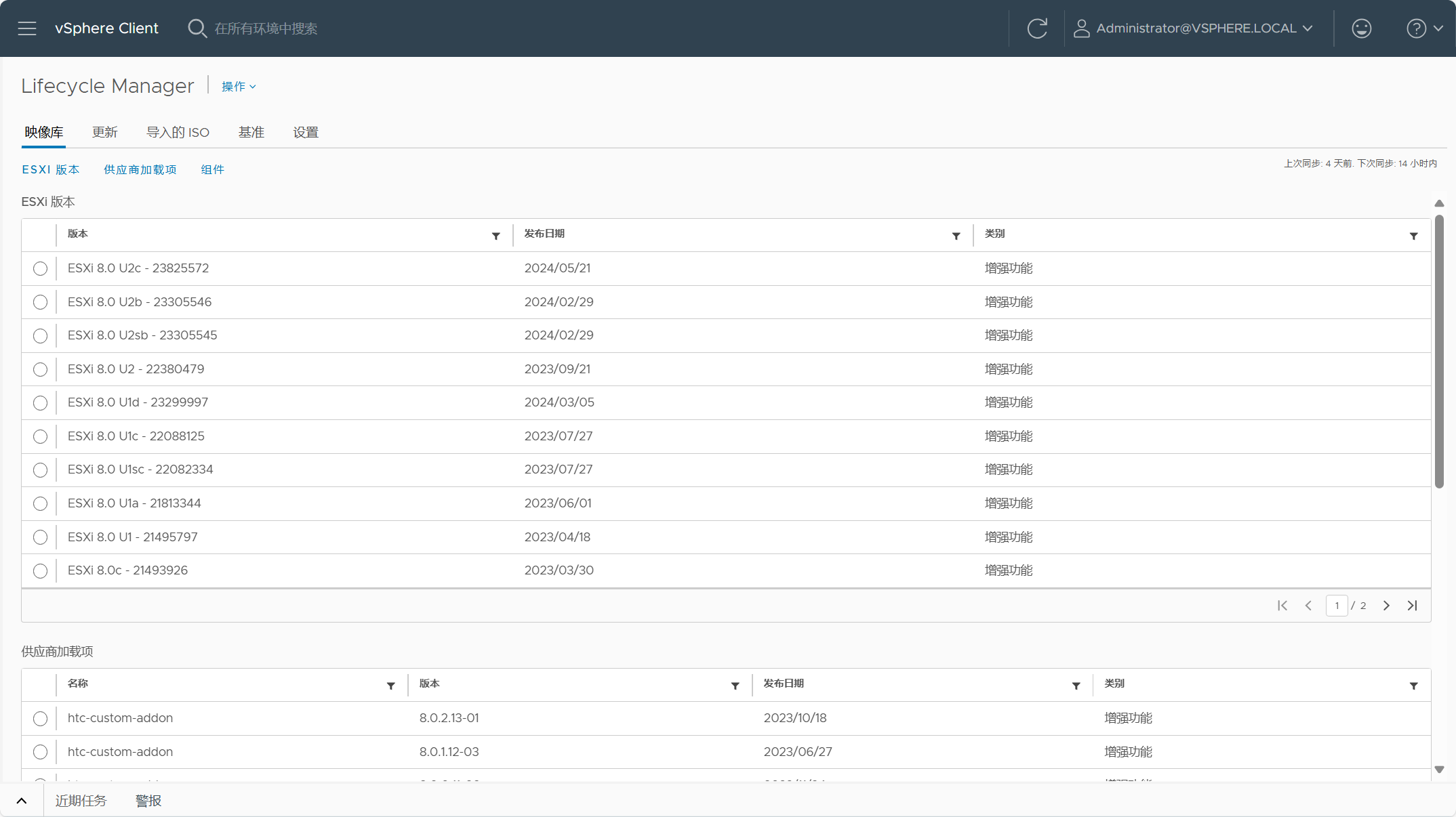Switch to 映像库 tab
The height and width of the screenshot is (817, 1456).
(x=44, y=132)
